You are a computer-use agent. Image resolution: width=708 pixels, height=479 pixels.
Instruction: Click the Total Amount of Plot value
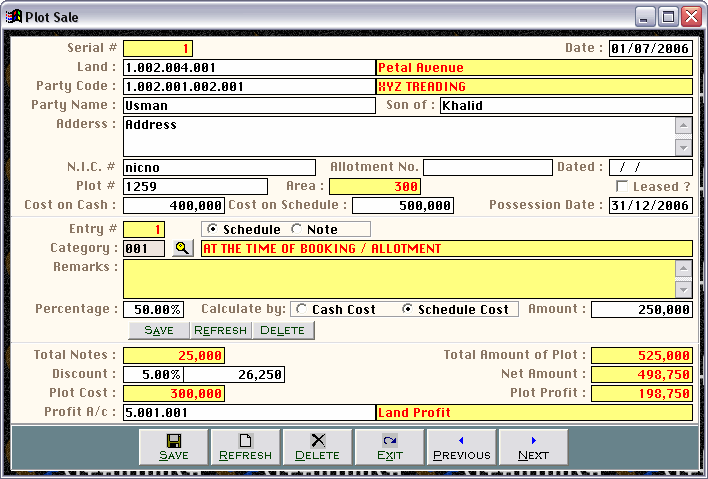pyautogui.click(x=642, y=355)
